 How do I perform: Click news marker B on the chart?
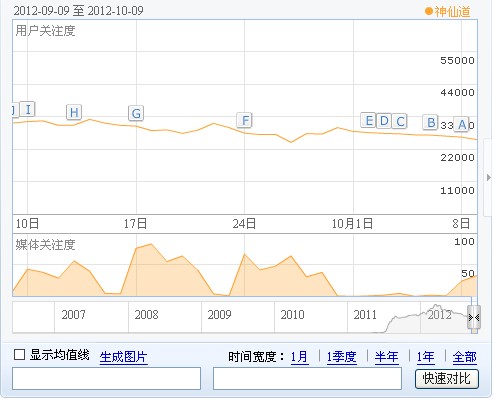[x=430, y=122]
